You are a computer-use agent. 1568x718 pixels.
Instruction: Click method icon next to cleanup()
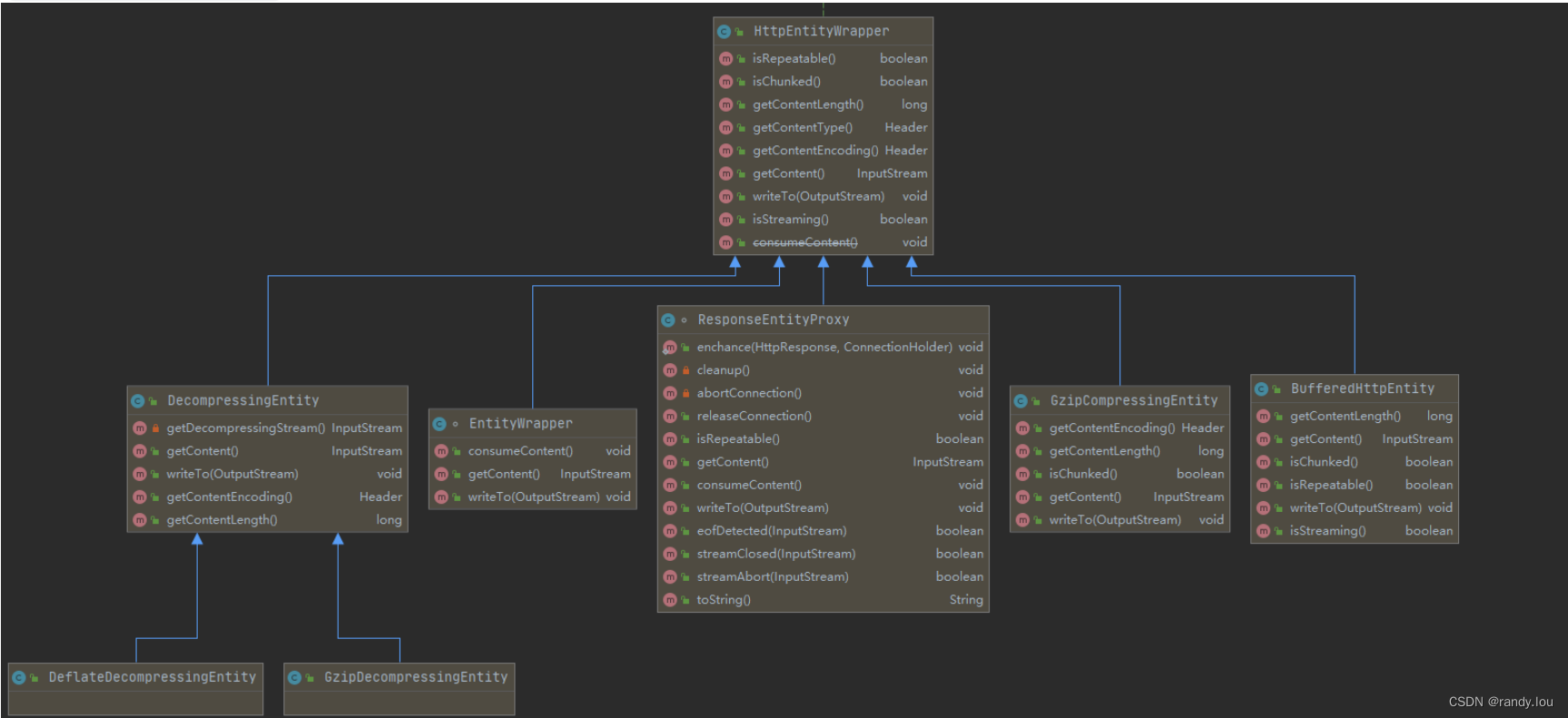670,370
